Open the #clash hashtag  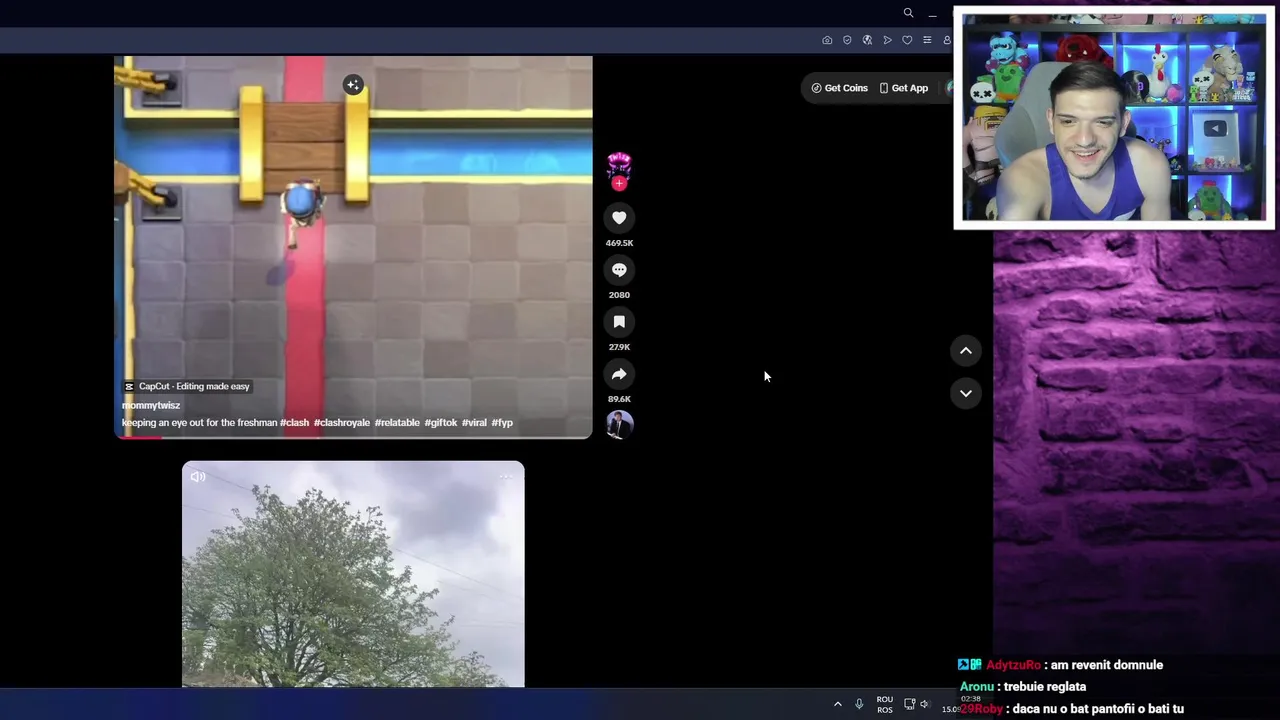(295, 423)
